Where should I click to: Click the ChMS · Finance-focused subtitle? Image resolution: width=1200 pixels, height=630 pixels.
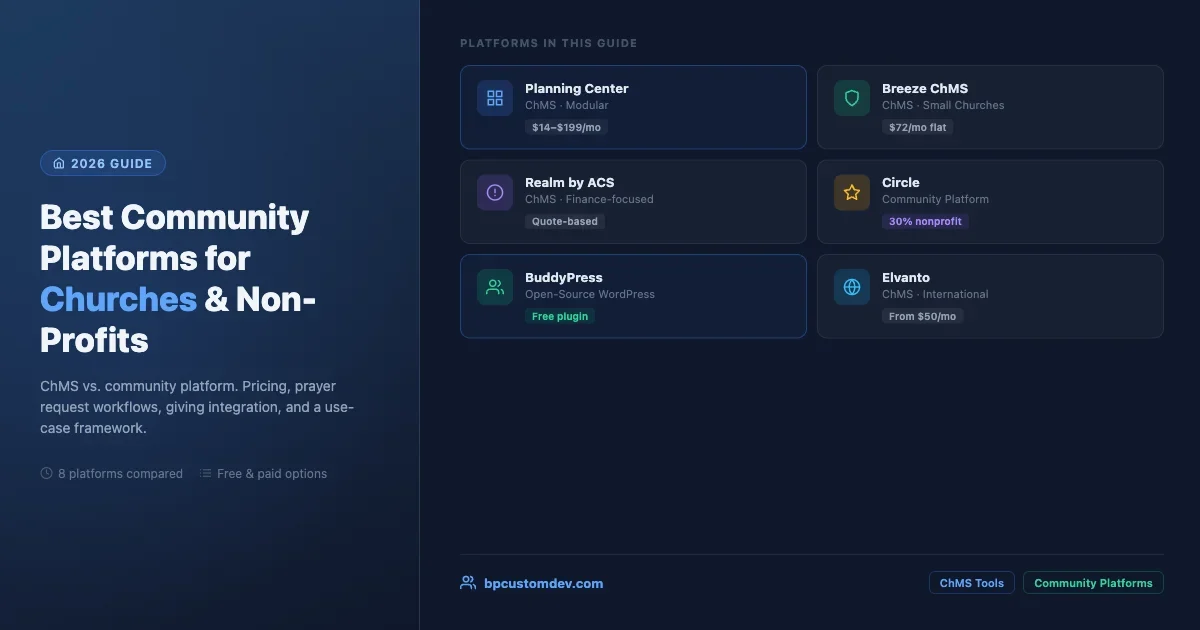pyautogui.click(x=589, y=199)
